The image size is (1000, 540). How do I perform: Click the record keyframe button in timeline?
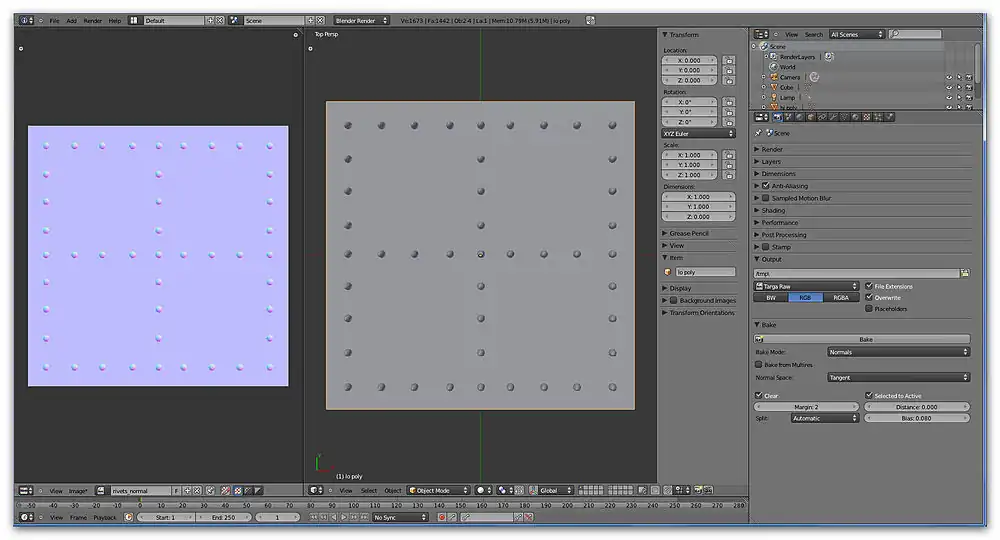[x=441, y=518]
